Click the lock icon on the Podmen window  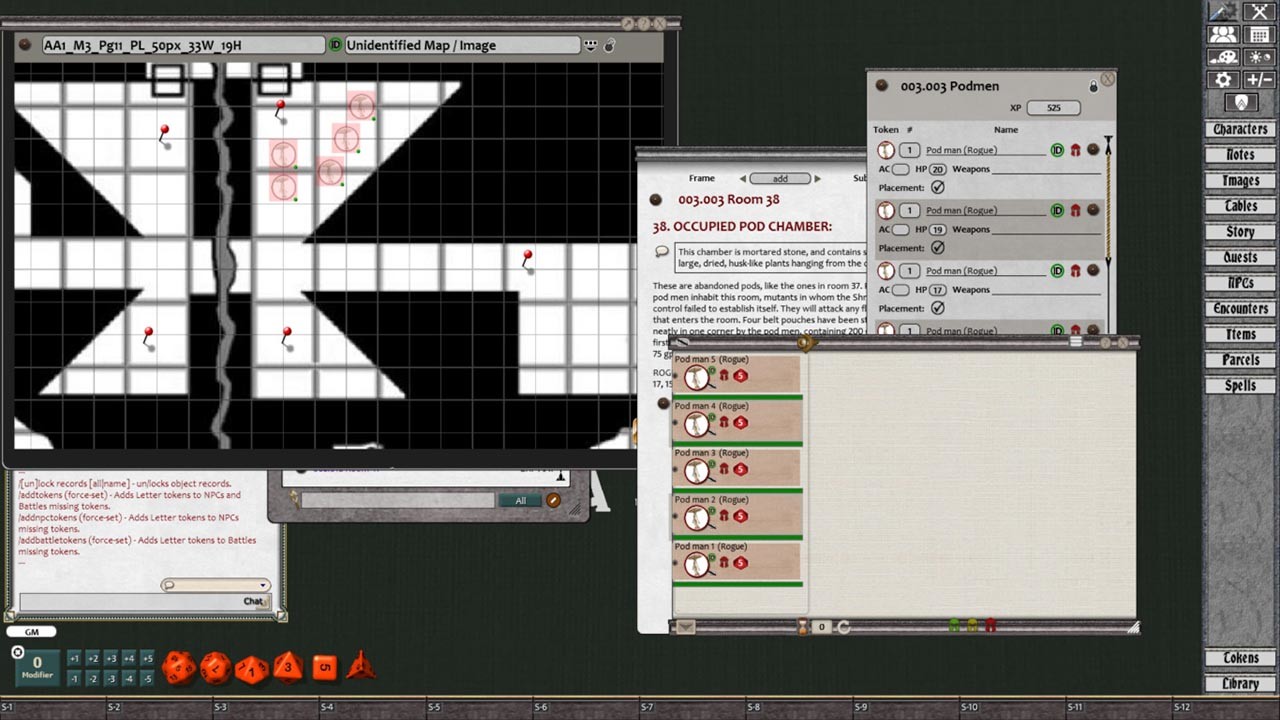pos(1093,85)
